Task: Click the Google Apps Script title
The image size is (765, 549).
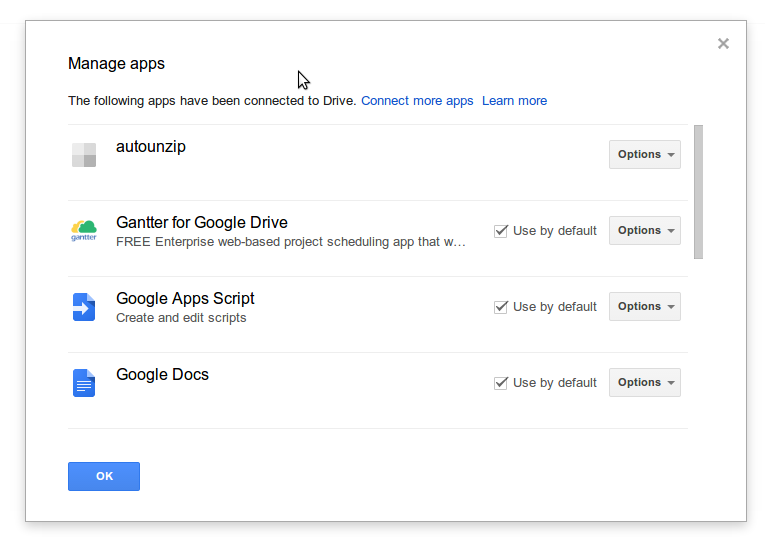Action: tap(185, 299)
